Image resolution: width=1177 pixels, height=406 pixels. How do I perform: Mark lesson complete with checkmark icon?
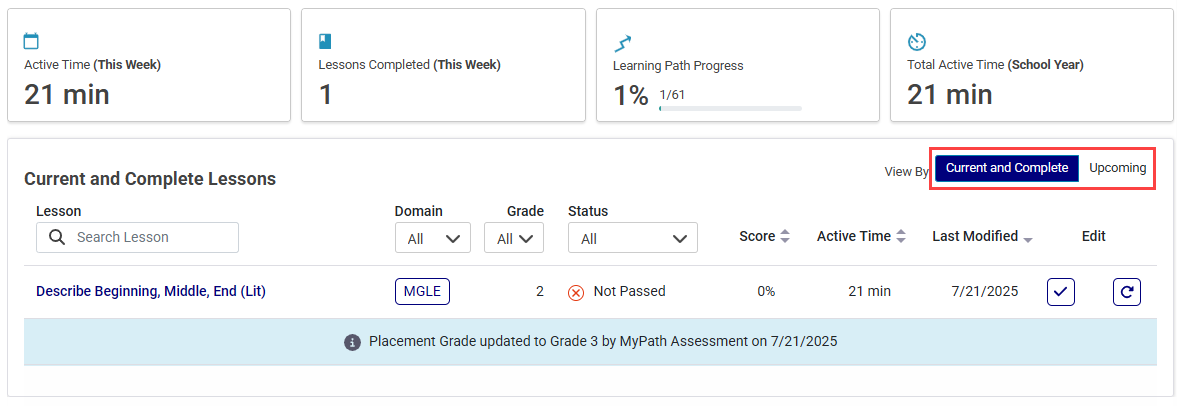[x=1061, y=292]
